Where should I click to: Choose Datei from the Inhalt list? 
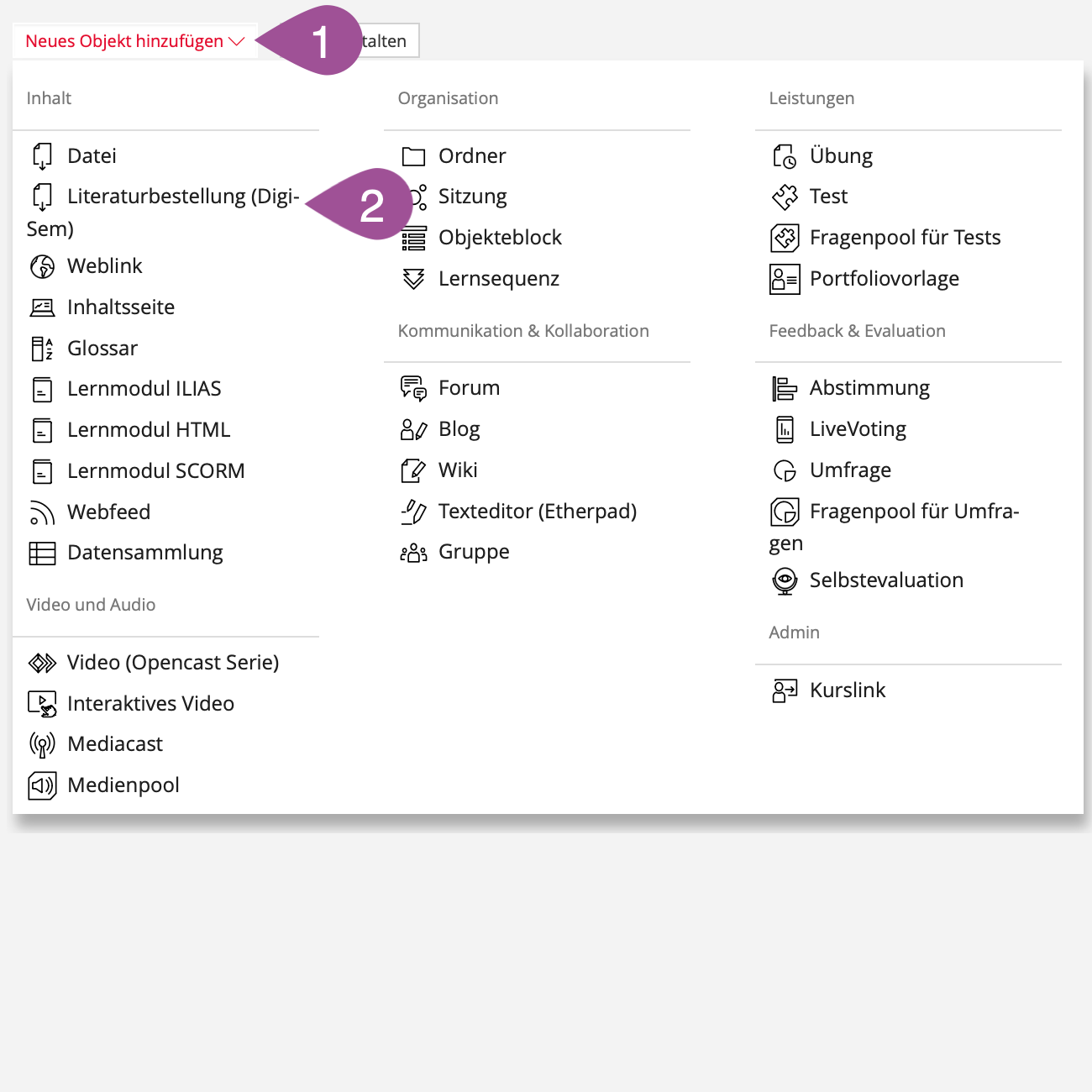click(92, 156)
